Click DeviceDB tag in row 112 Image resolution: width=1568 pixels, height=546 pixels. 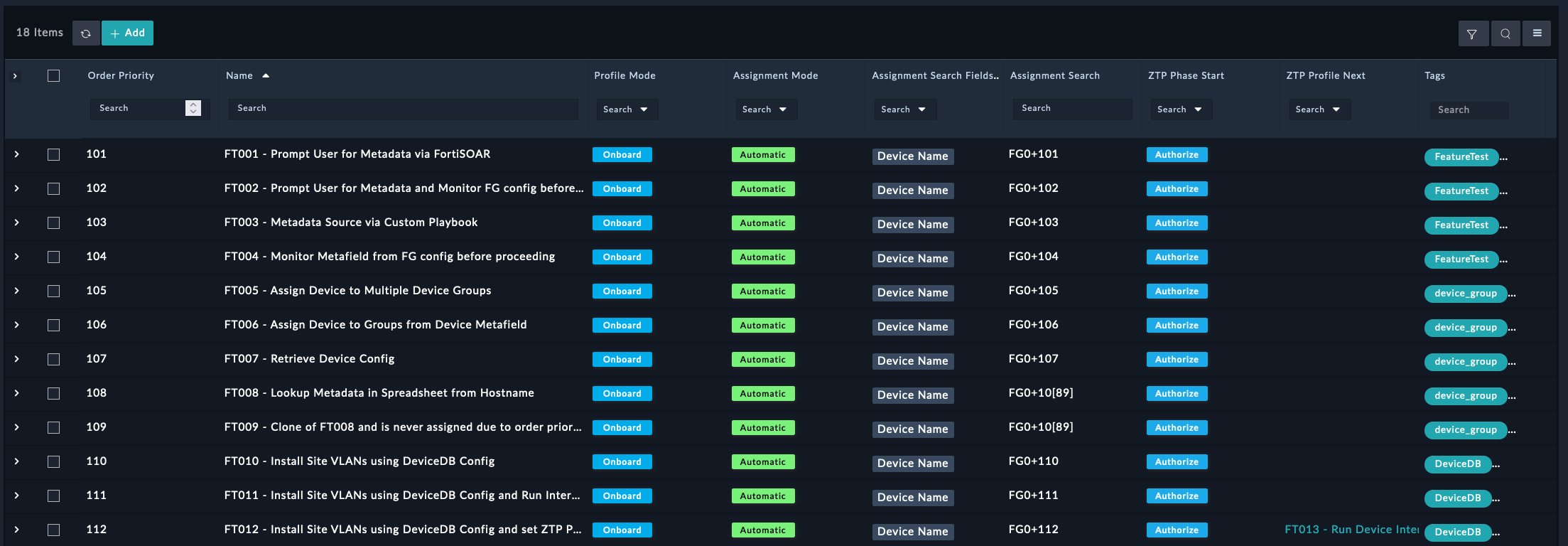click(x=1458, y=532)
